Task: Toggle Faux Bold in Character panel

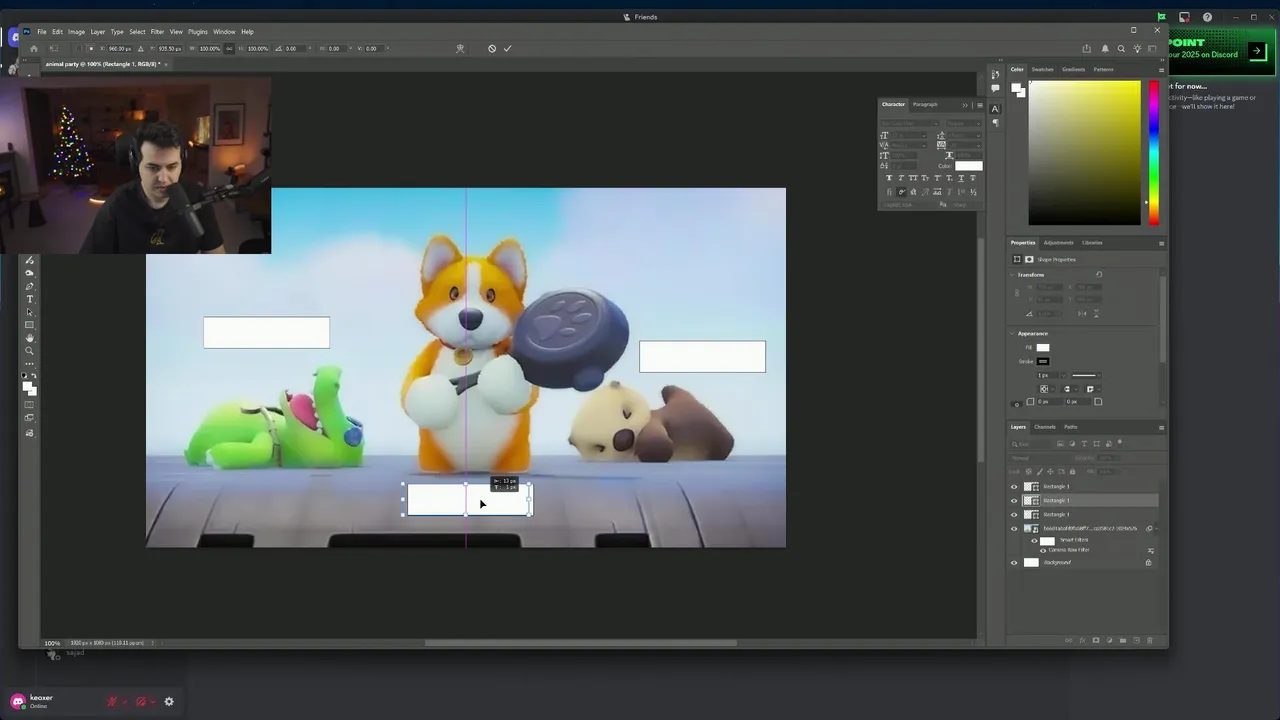Action: tap(889, 178)
